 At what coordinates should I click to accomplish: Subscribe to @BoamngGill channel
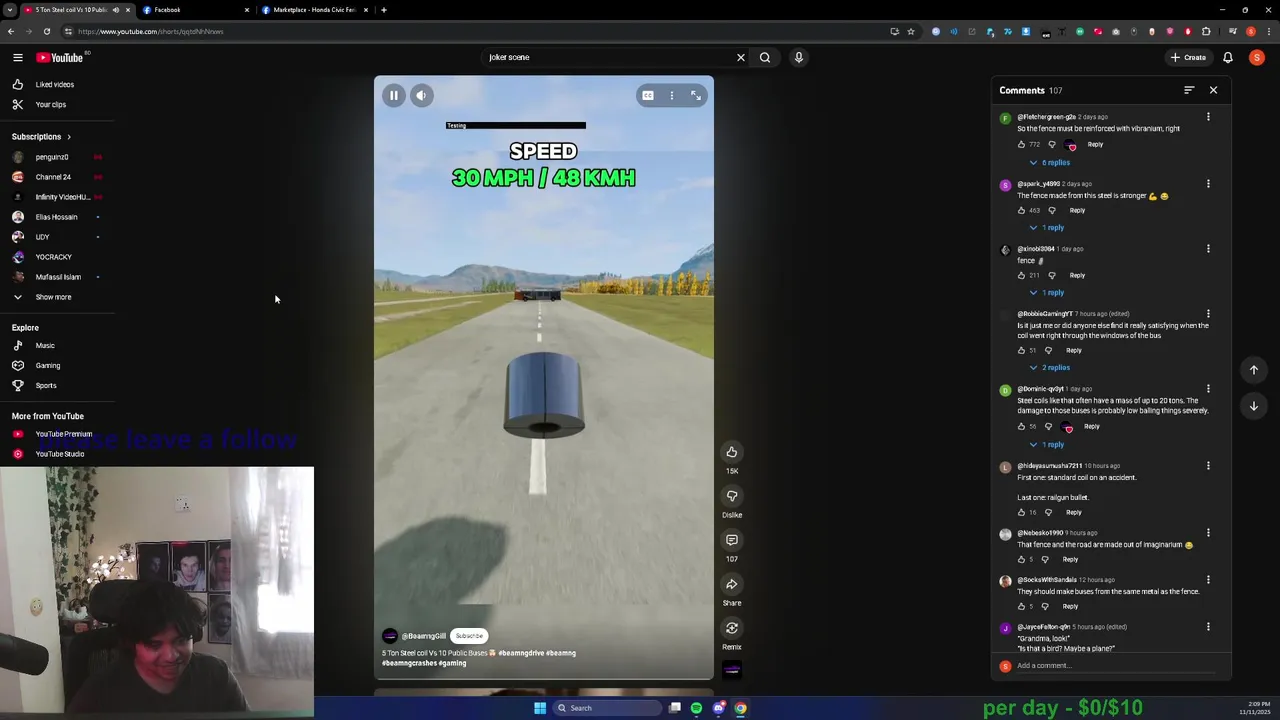point(469,636)
